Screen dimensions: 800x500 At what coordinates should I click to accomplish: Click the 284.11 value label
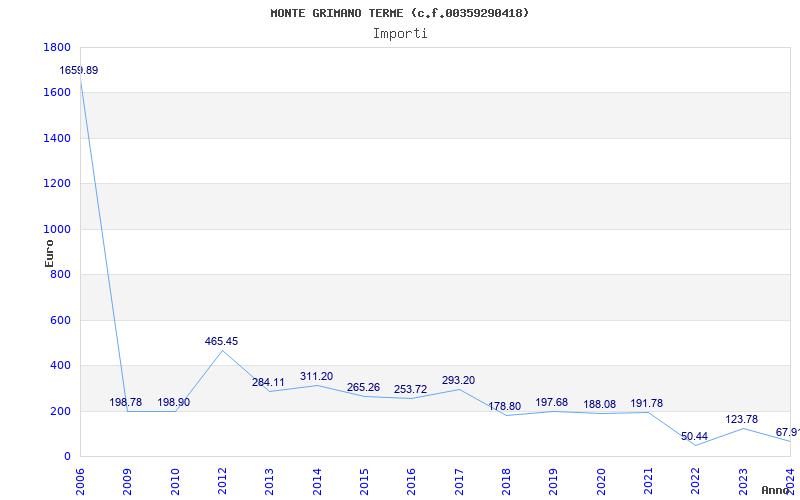tap(268, 382)
